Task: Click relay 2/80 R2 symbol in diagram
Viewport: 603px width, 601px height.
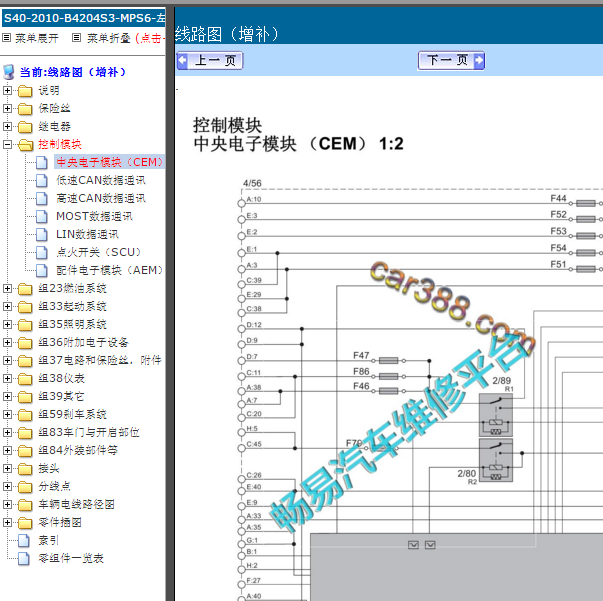Action: [x=496, y=460]
